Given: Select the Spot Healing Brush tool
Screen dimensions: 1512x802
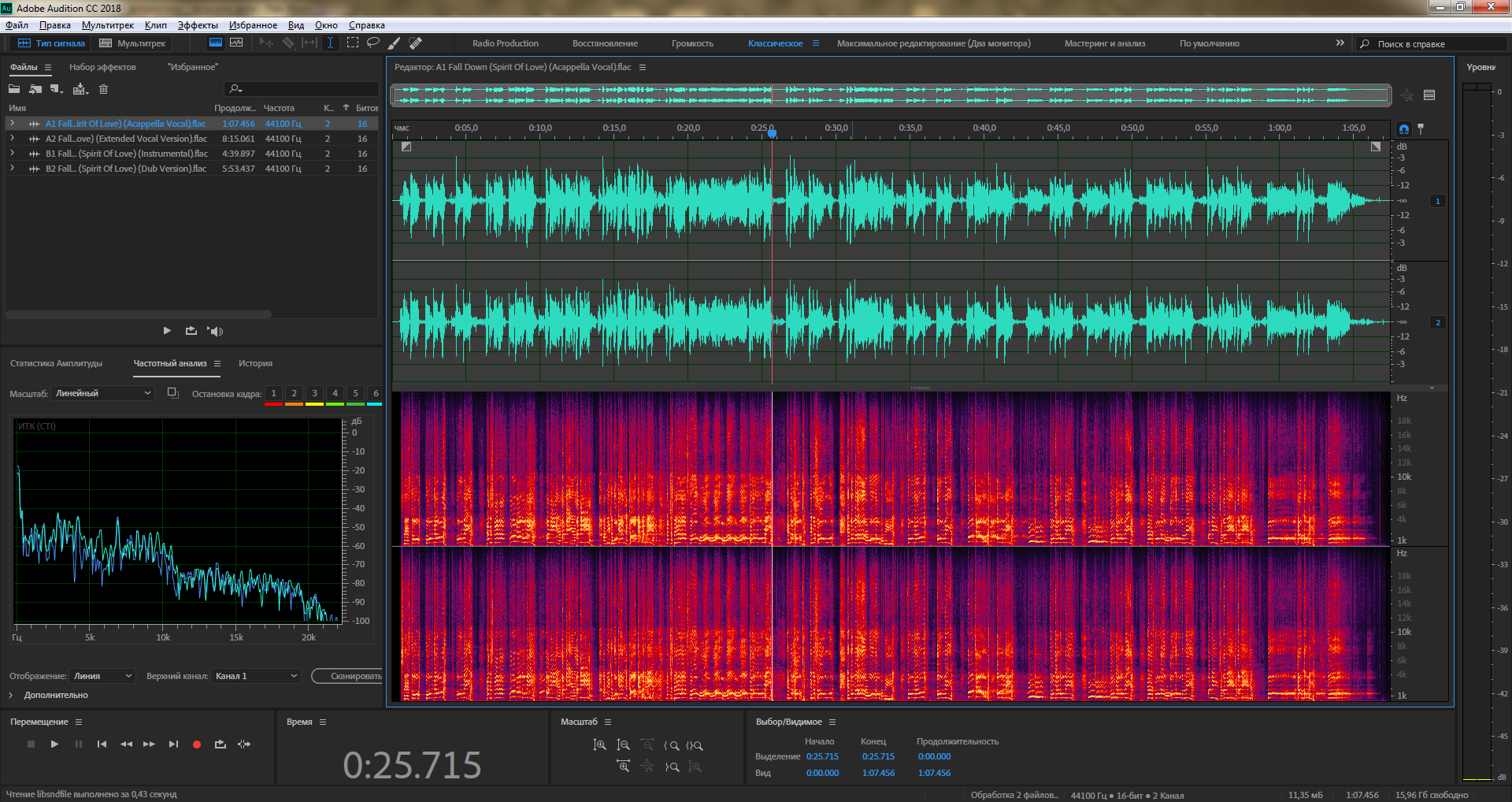Looking at the screenshot, I should (416, 43).
